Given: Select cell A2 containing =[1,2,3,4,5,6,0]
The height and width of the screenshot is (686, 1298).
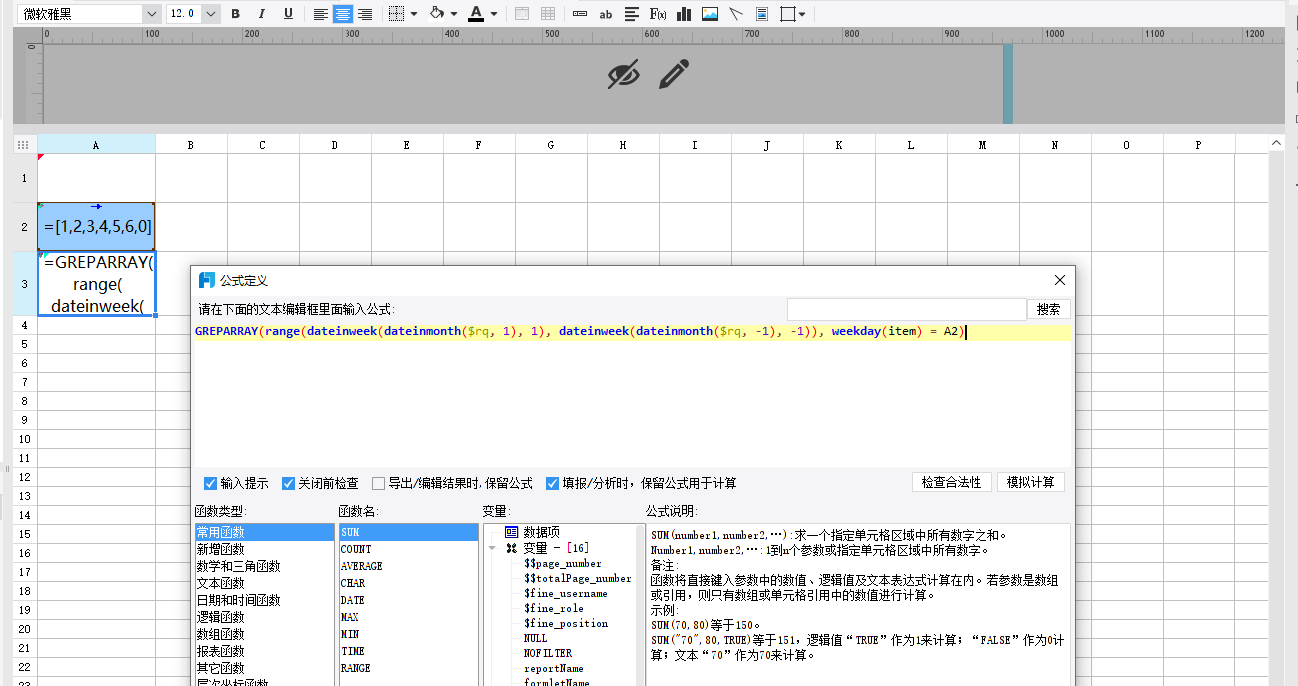Looking at the screenshot, I should [96, 227].
